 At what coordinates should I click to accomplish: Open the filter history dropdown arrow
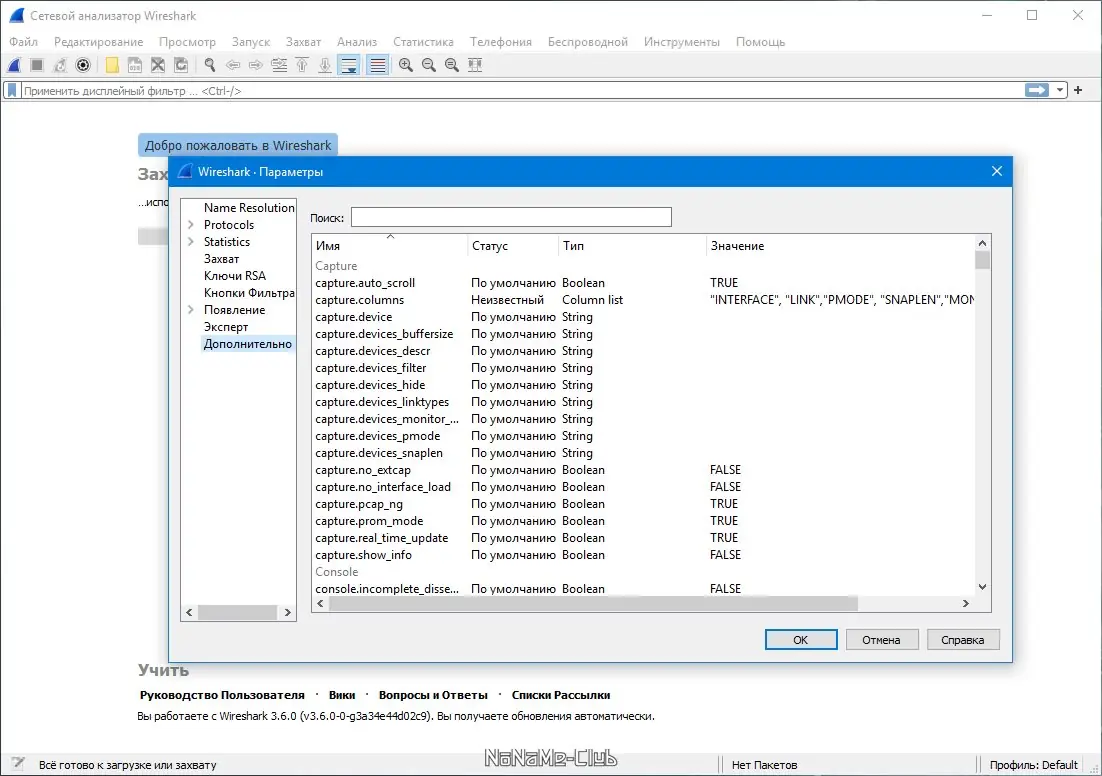[1060, 90]
